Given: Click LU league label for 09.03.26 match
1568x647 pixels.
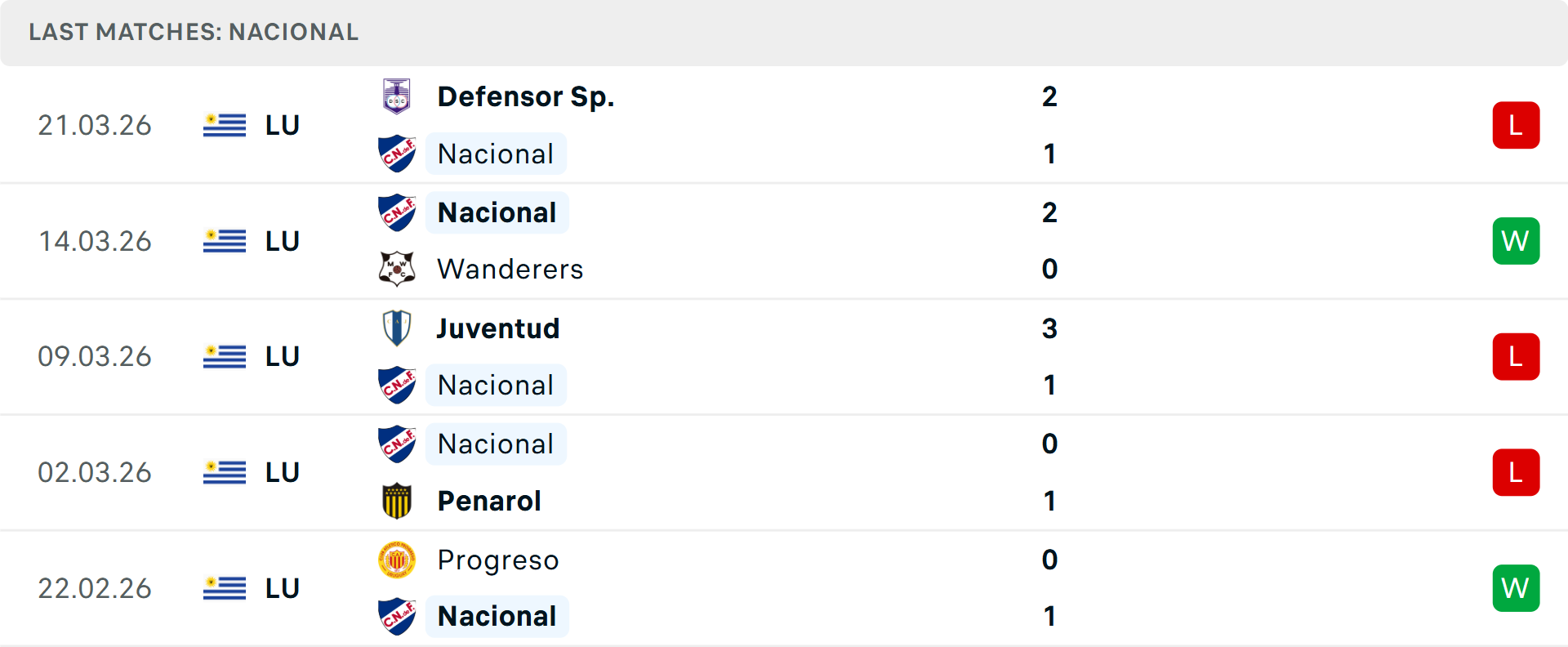Looking at the screenshot, I should click(x=283, y=357).
